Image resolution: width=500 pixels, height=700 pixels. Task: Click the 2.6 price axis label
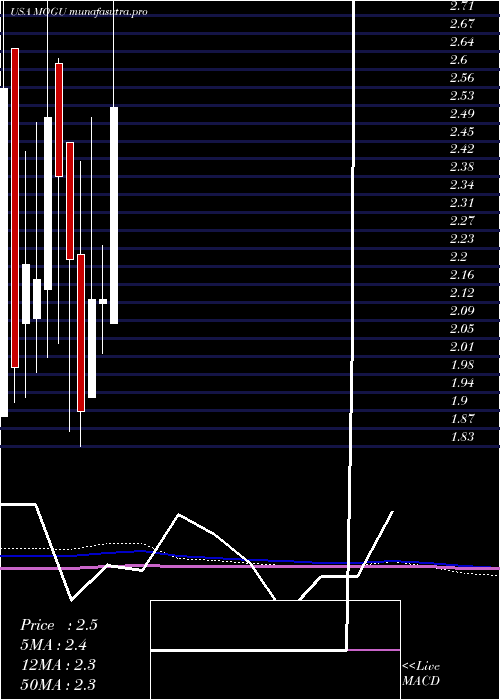point(458,60)
